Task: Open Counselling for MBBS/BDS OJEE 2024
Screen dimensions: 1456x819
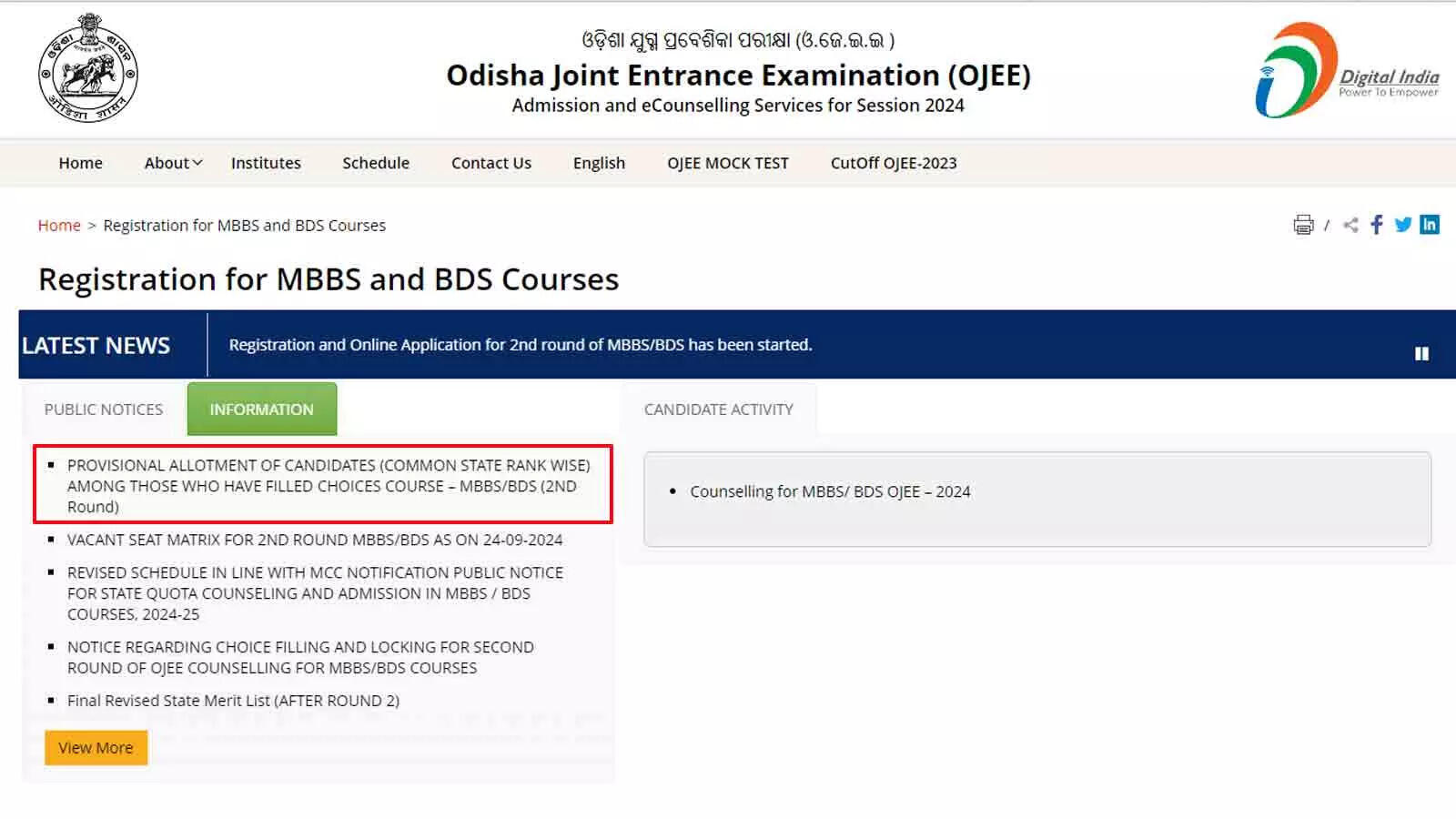Action: pyautogui.click(x=831, y=491)
